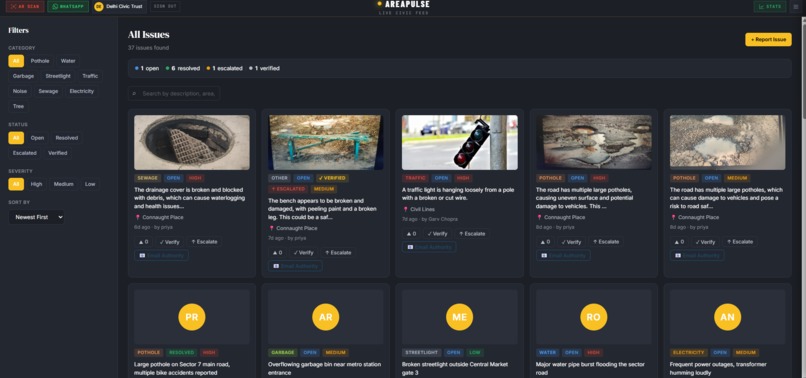Email Authority about the broken bench

click(x=295, y=266)
